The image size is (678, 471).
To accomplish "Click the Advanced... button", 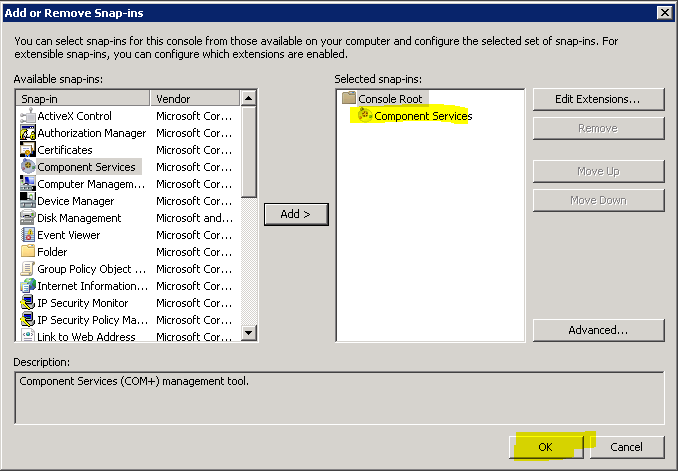I will point(598,330).
